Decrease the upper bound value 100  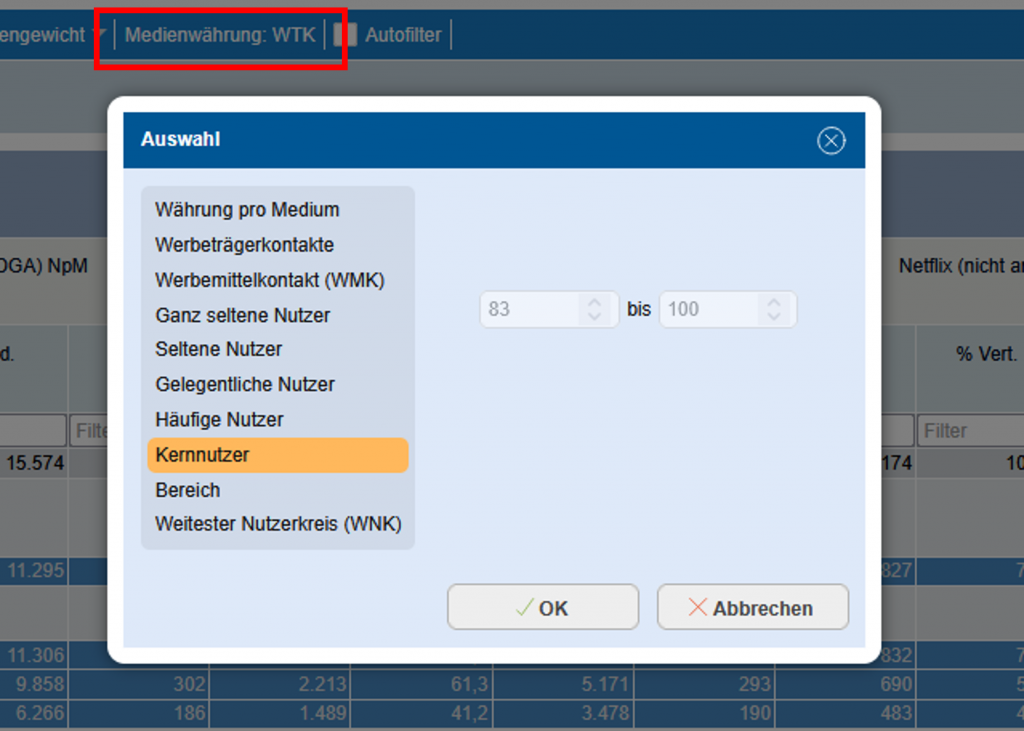click(773, 317)
